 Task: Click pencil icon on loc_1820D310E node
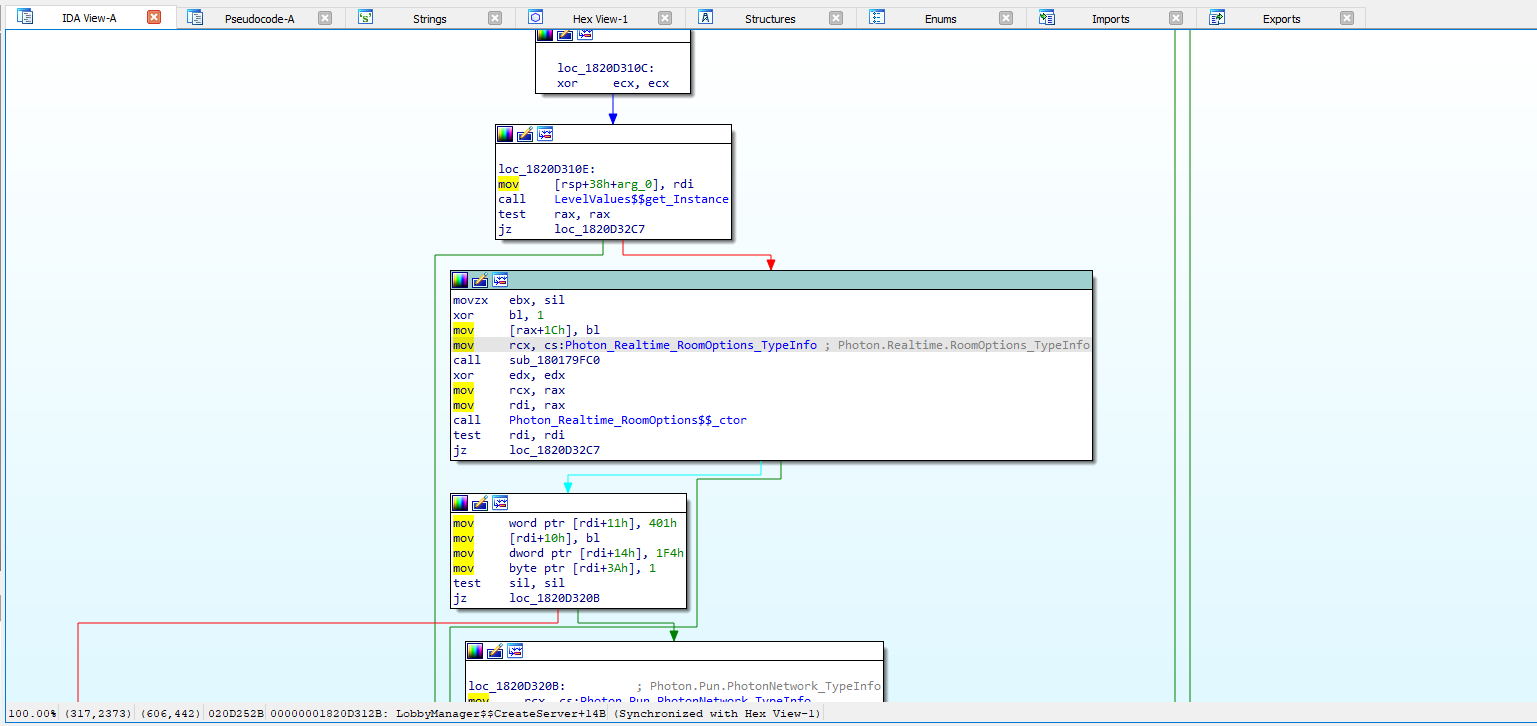pos(525,134)
